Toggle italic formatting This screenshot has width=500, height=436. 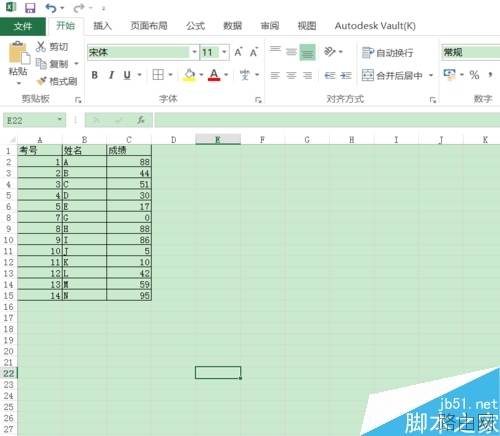111,75
